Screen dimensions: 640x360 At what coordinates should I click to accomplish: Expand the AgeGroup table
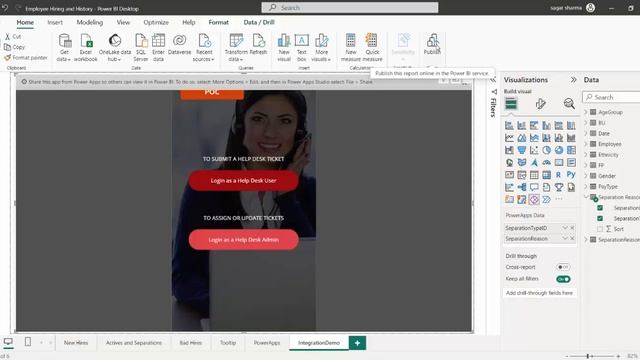(586, 112)
